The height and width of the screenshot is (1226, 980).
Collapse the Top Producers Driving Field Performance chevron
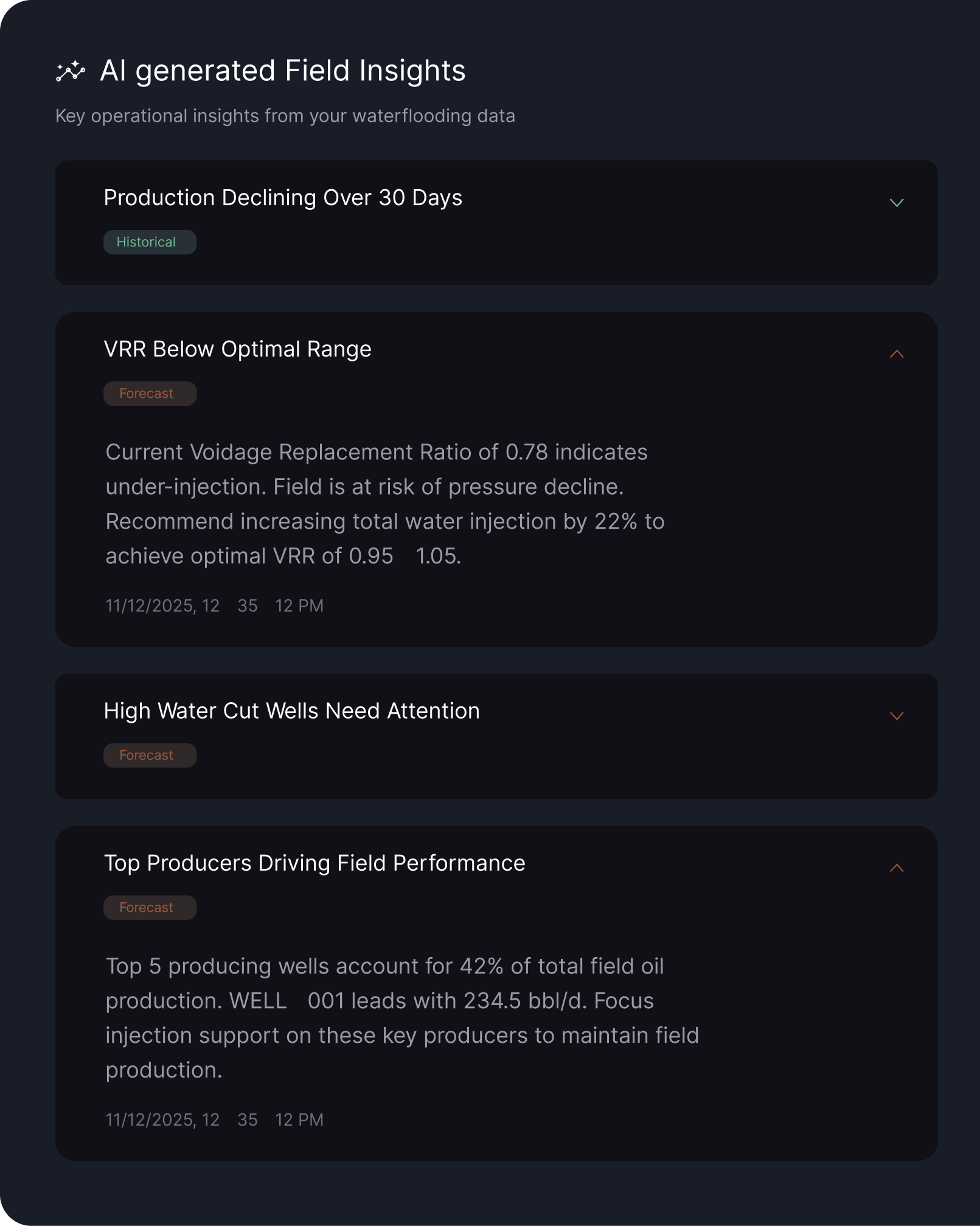[896, 868]
